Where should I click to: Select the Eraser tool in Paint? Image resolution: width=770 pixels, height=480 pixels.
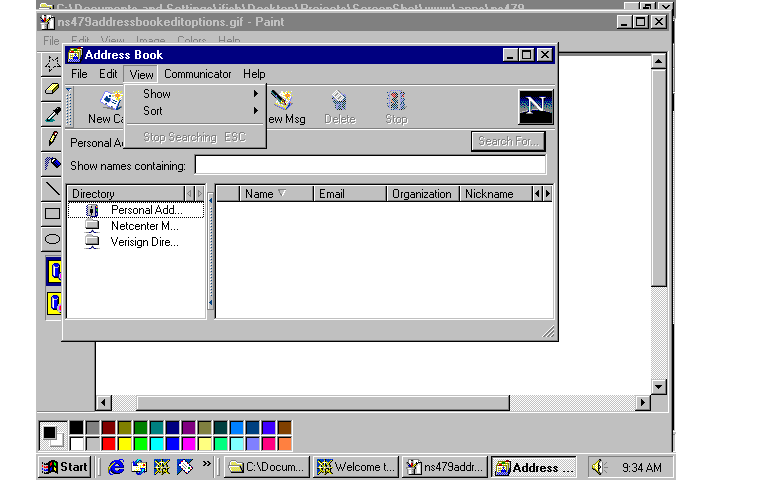pyautogui.click(x=52, y=89)
